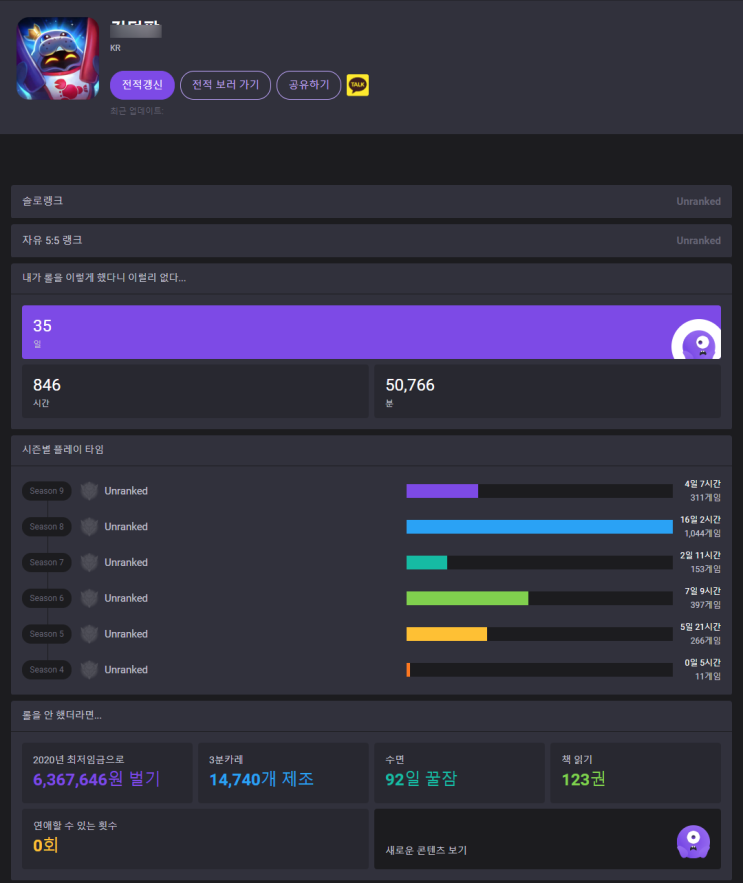Click the purple 35 일 banner
This screenshot has width=743, height=883.
pos(371,332)
